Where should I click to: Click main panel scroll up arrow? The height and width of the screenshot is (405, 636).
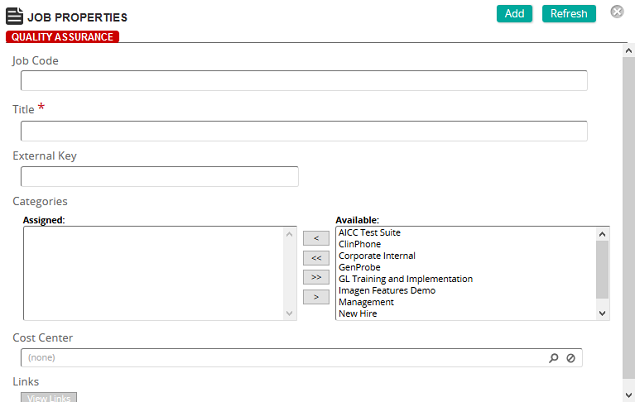[x=629, y=51]
